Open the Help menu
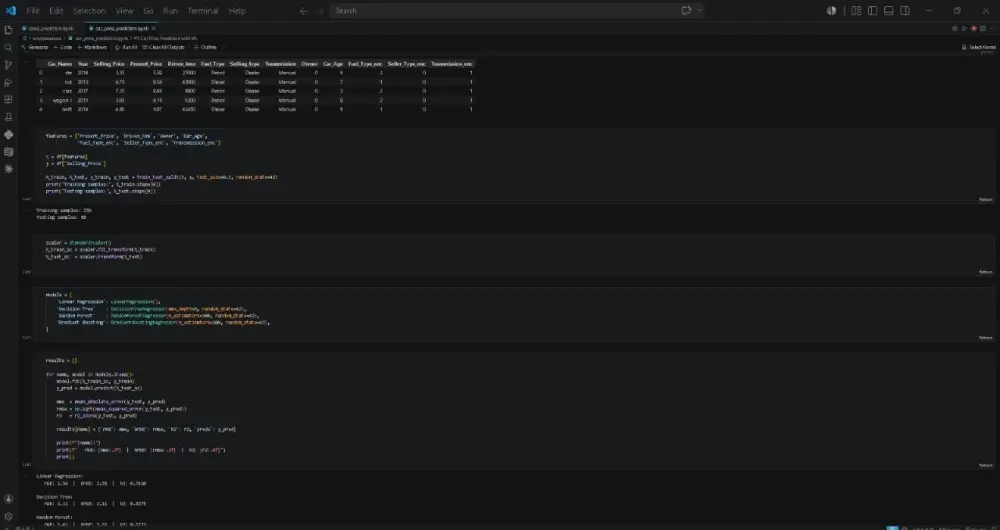This screenshot has width=1000, height=530. point(237,11)
